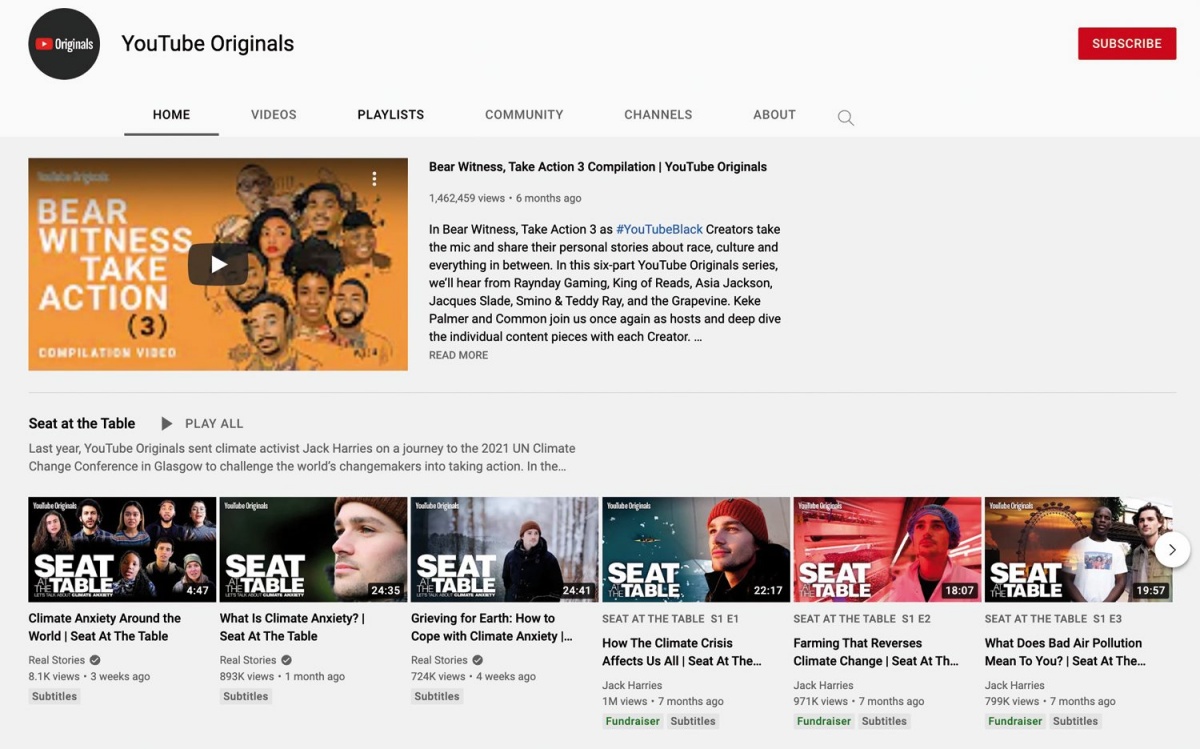Screen dimensions: 1200x749
Task: Click Fundraiser badge under What Does Bad Air Pollution
Action: [x=1015, y=721]
